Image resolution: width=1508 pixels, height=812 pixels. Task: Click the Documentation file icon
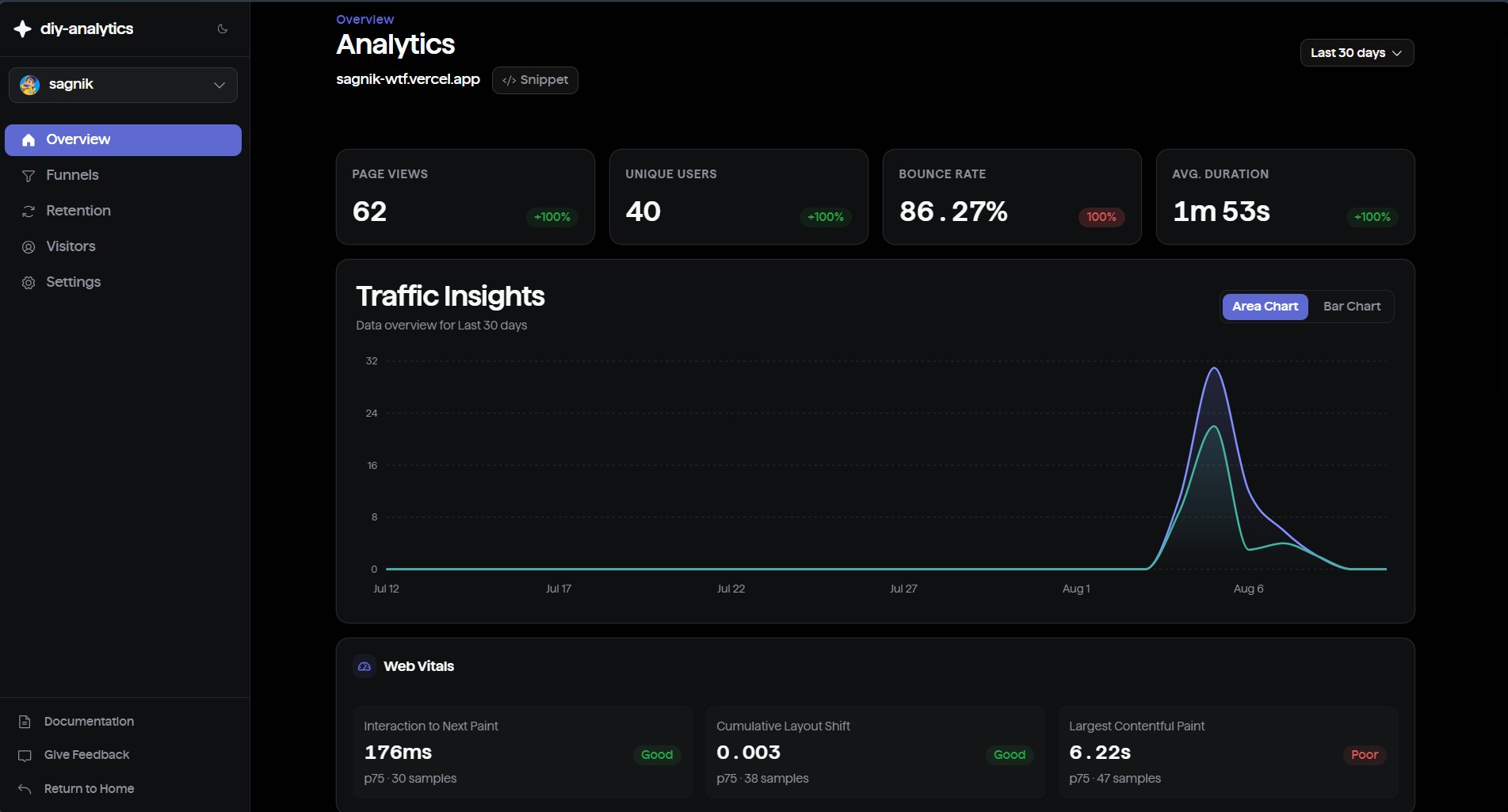25,722
